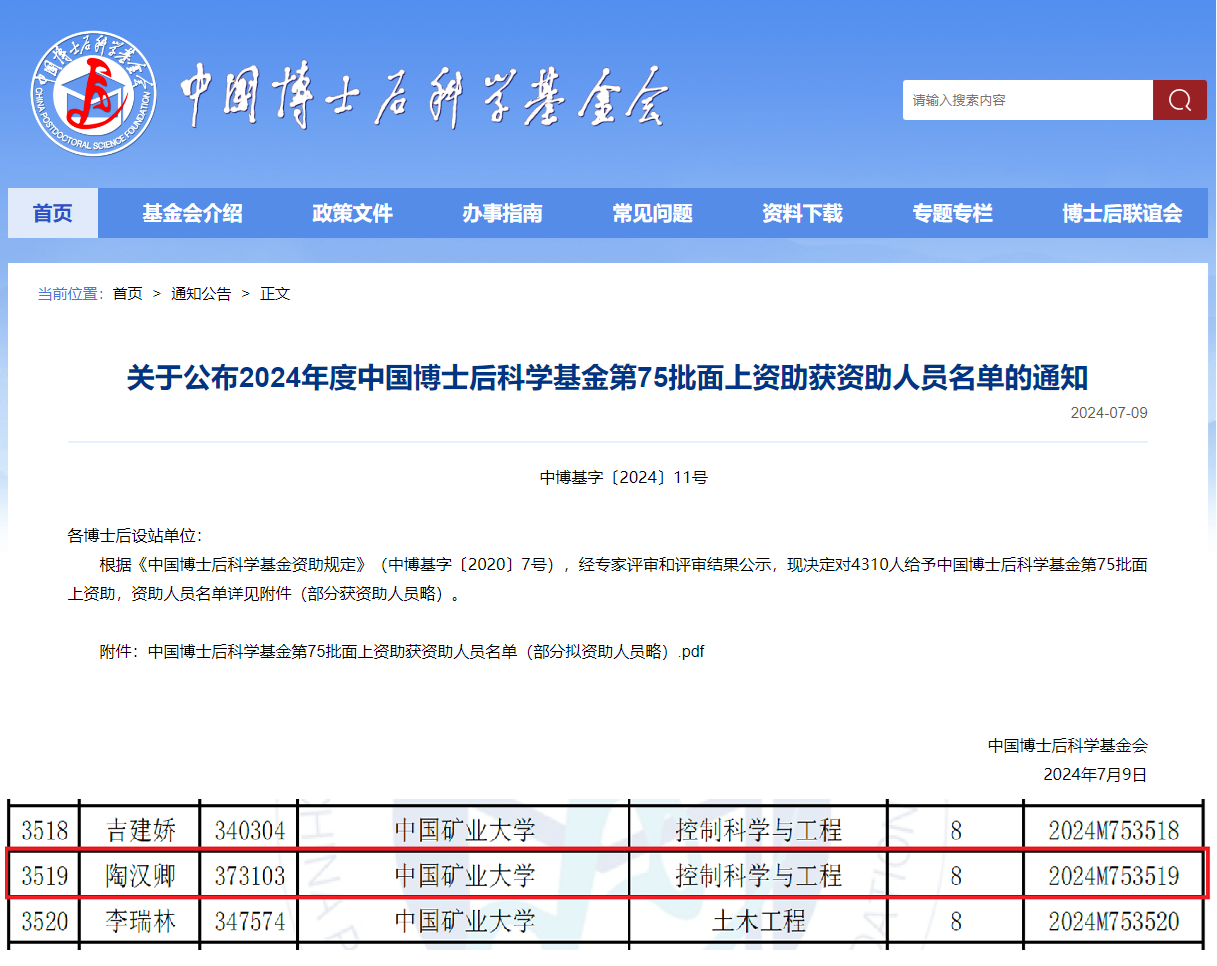Viewport: 1217px width, 966px height.
Task: Open the 政策文件 menu item
Action: (352, 213)
